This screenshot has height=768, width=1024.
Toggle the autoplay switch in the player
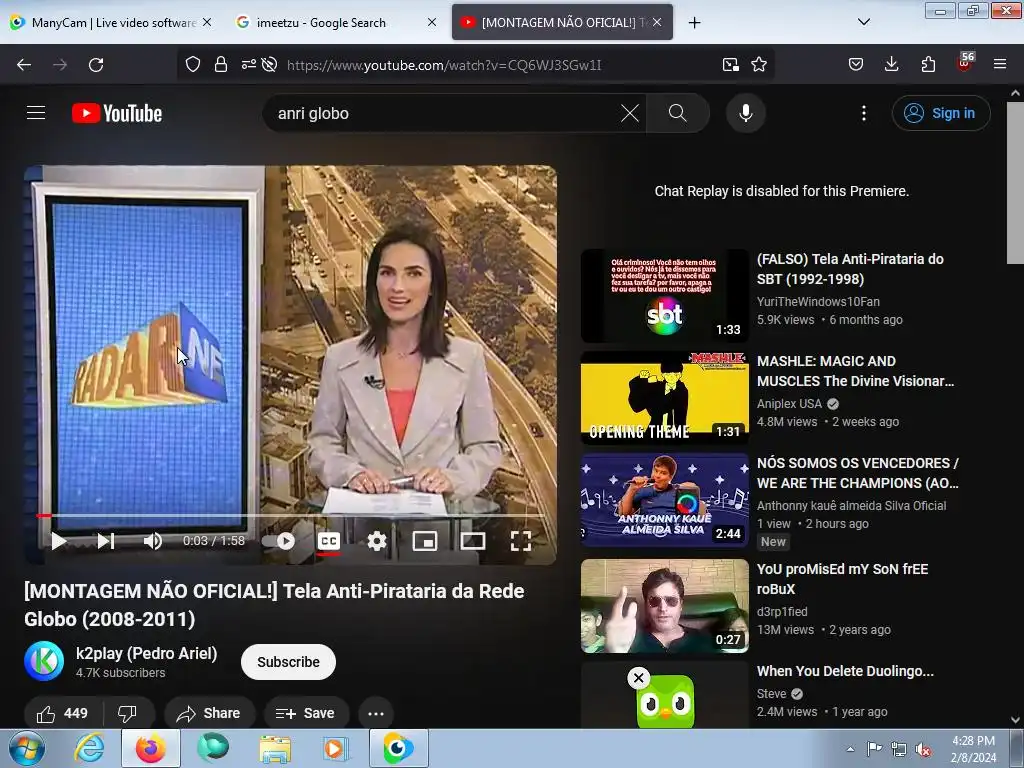point(279,541)
